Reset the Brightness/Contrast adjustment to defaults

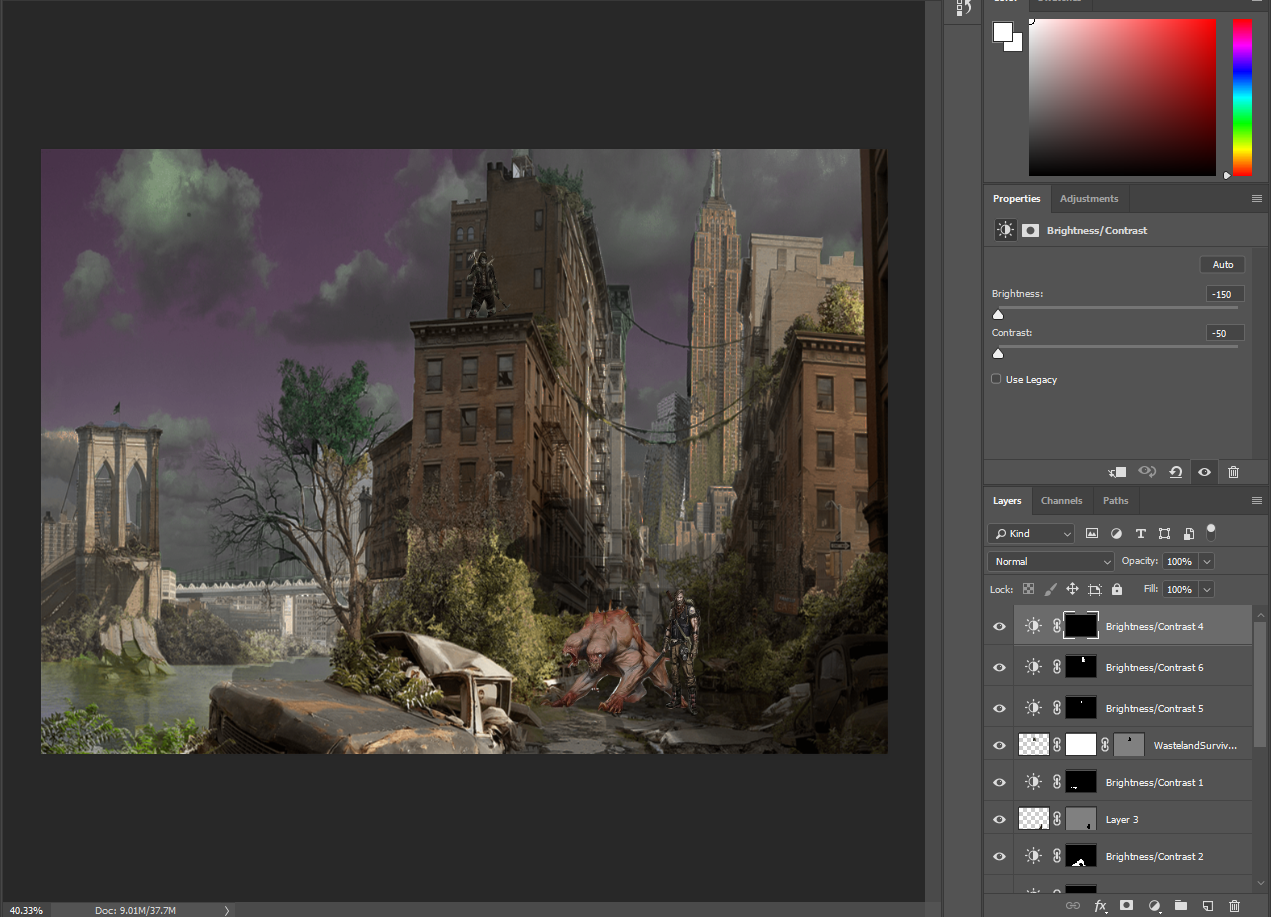(x=1176, y=471)
